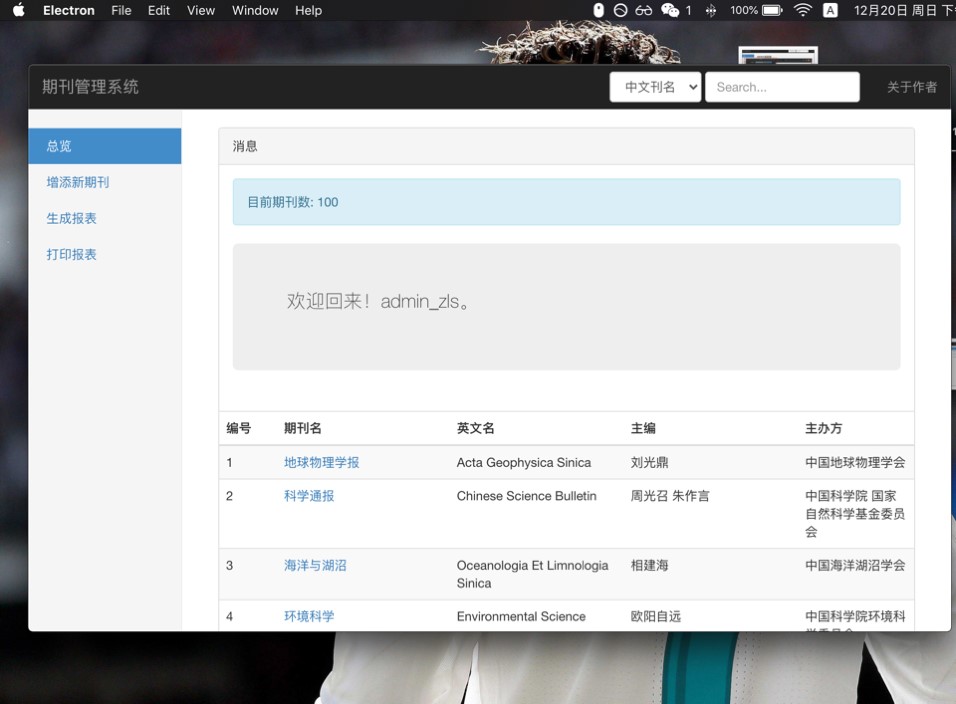Click the editor name 相建海

[649, 565]
